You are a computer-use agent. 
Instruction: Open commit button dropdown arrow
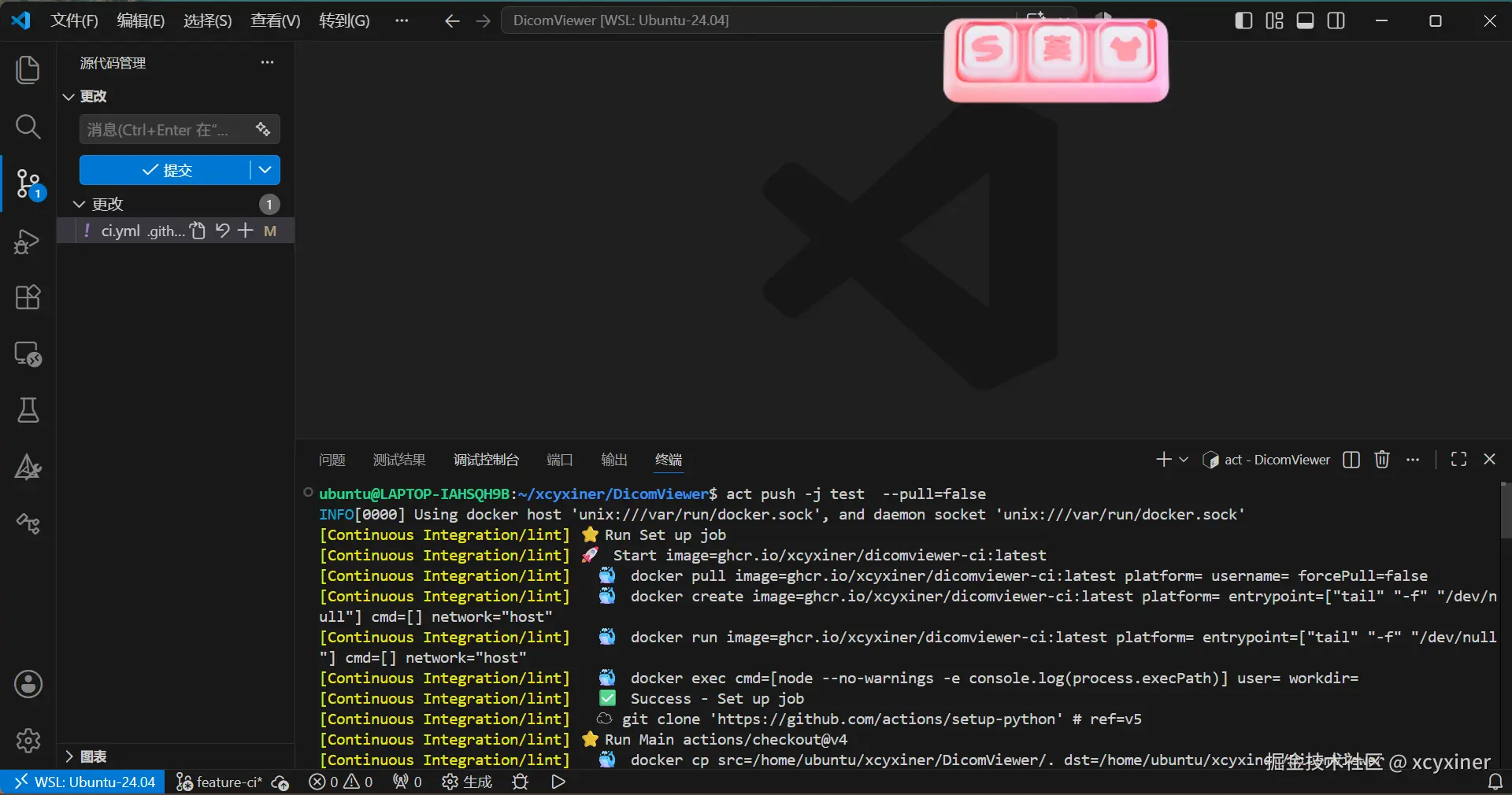tap(265, 170)
